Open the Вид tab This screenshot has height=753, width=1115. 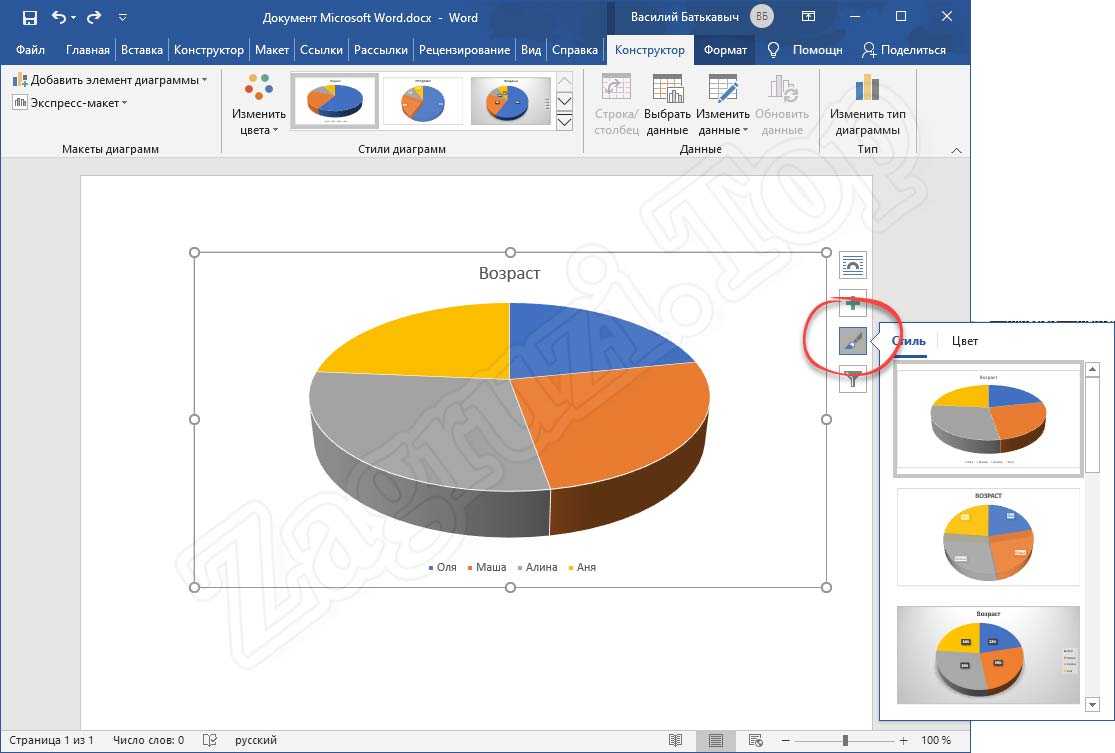(530, 50)
